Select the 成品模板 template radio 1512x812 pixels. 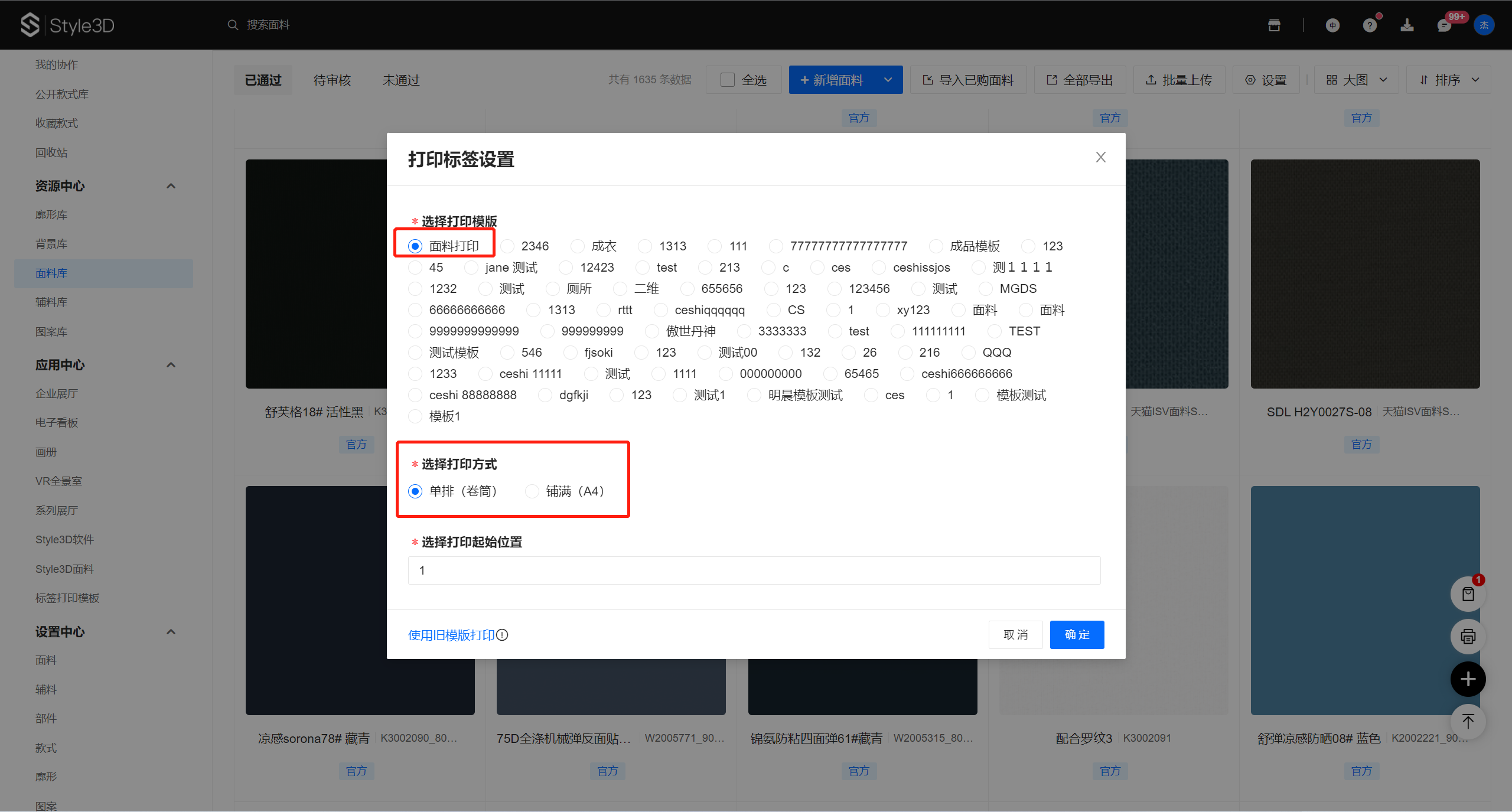coord(936,246)
